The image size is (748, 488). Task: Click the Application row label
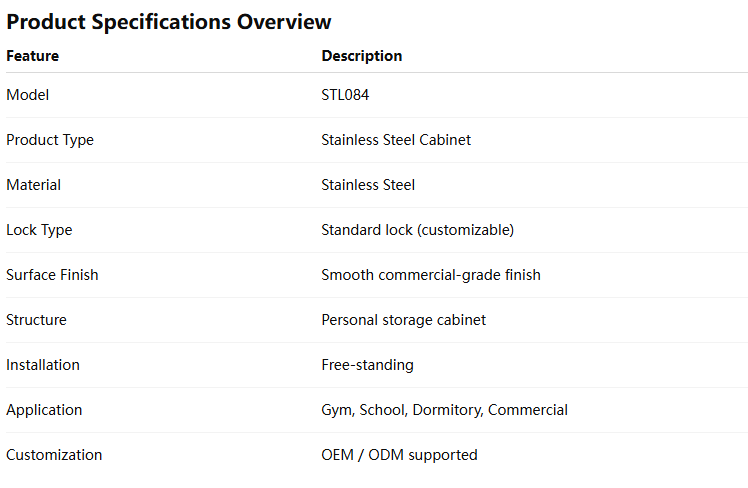tap(44, 410)
